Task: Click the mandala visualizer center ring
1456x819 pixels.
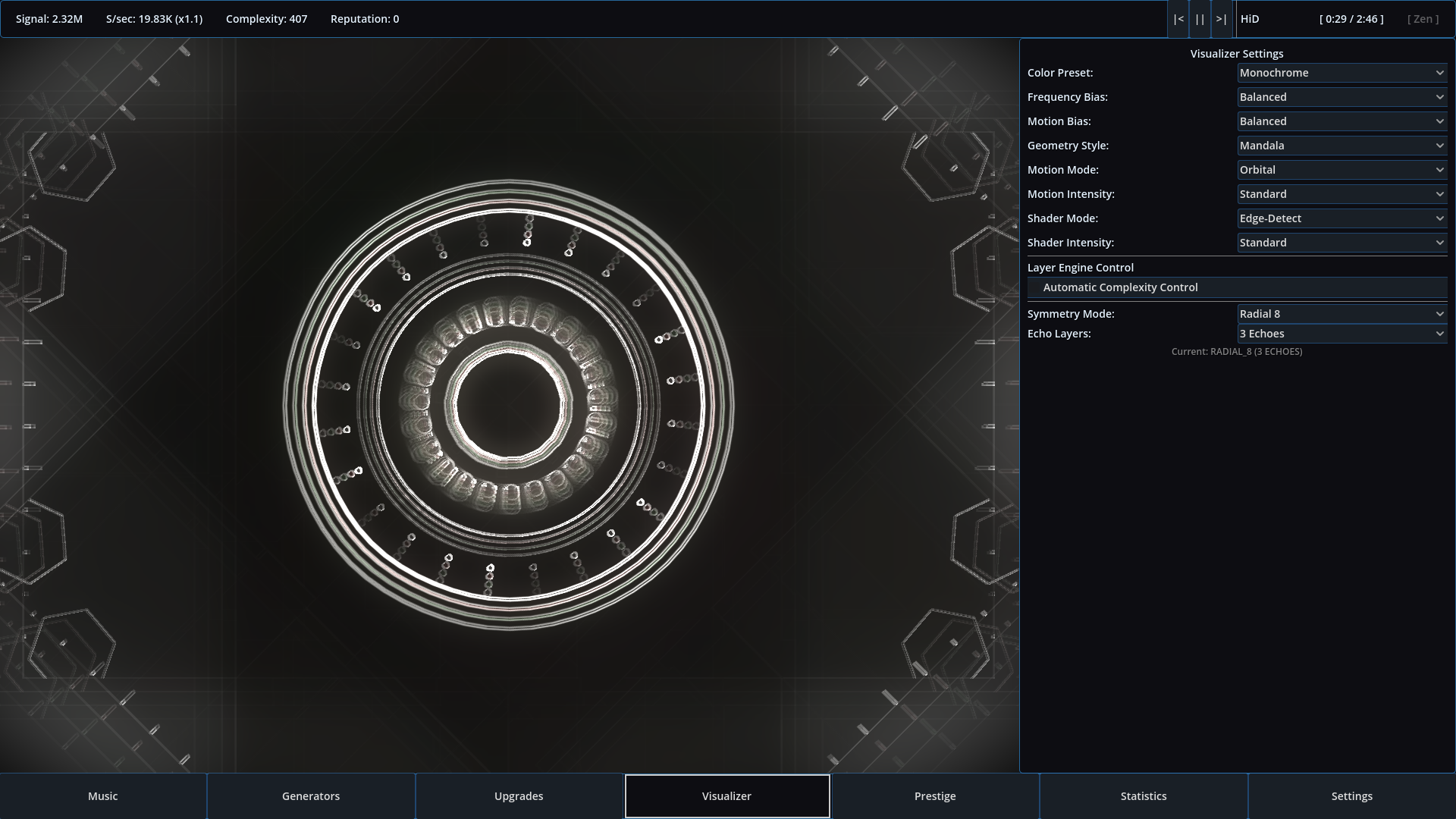Action: click(510, 404)
